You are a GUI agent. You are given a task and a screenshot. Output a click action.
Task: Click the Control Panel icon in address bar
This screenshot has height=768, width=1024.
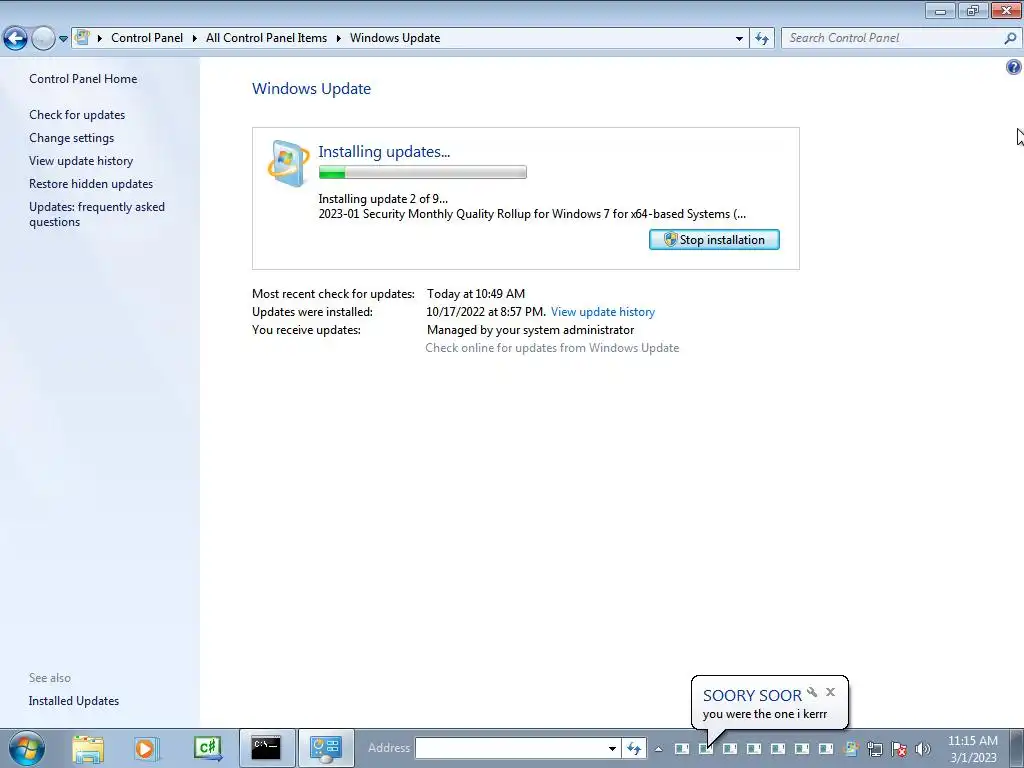pyautogui.click(x=82, y=37)
